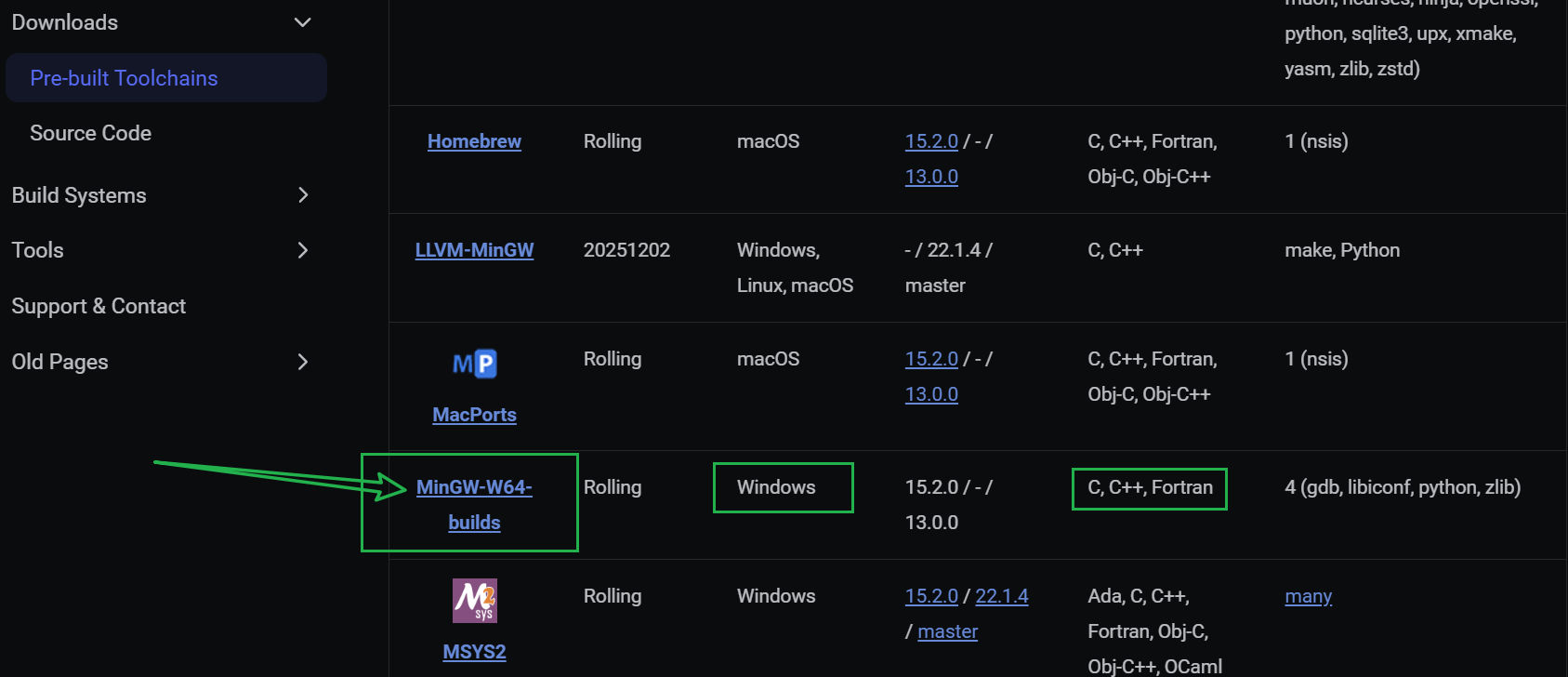Open MacPorts' 15.2.0 version link
1568x677 pixels.
931,359
